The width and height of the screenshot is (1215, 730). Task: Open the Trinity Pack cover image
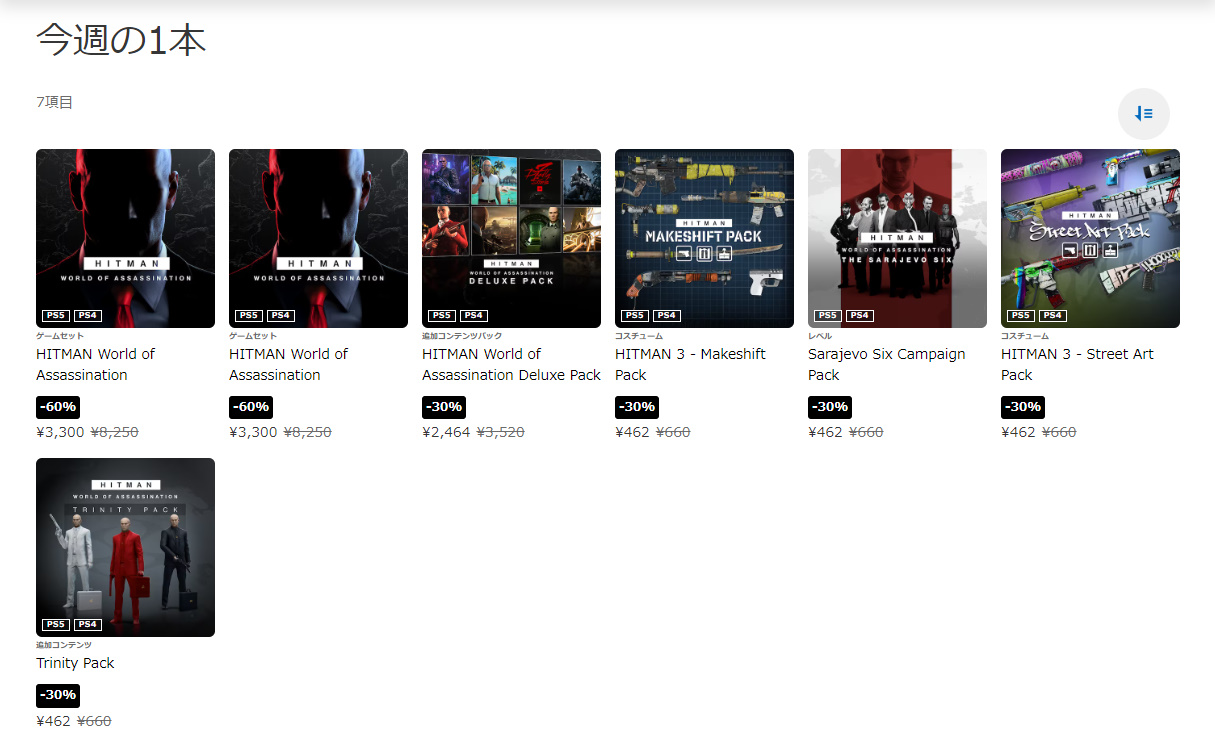[125, 547]
